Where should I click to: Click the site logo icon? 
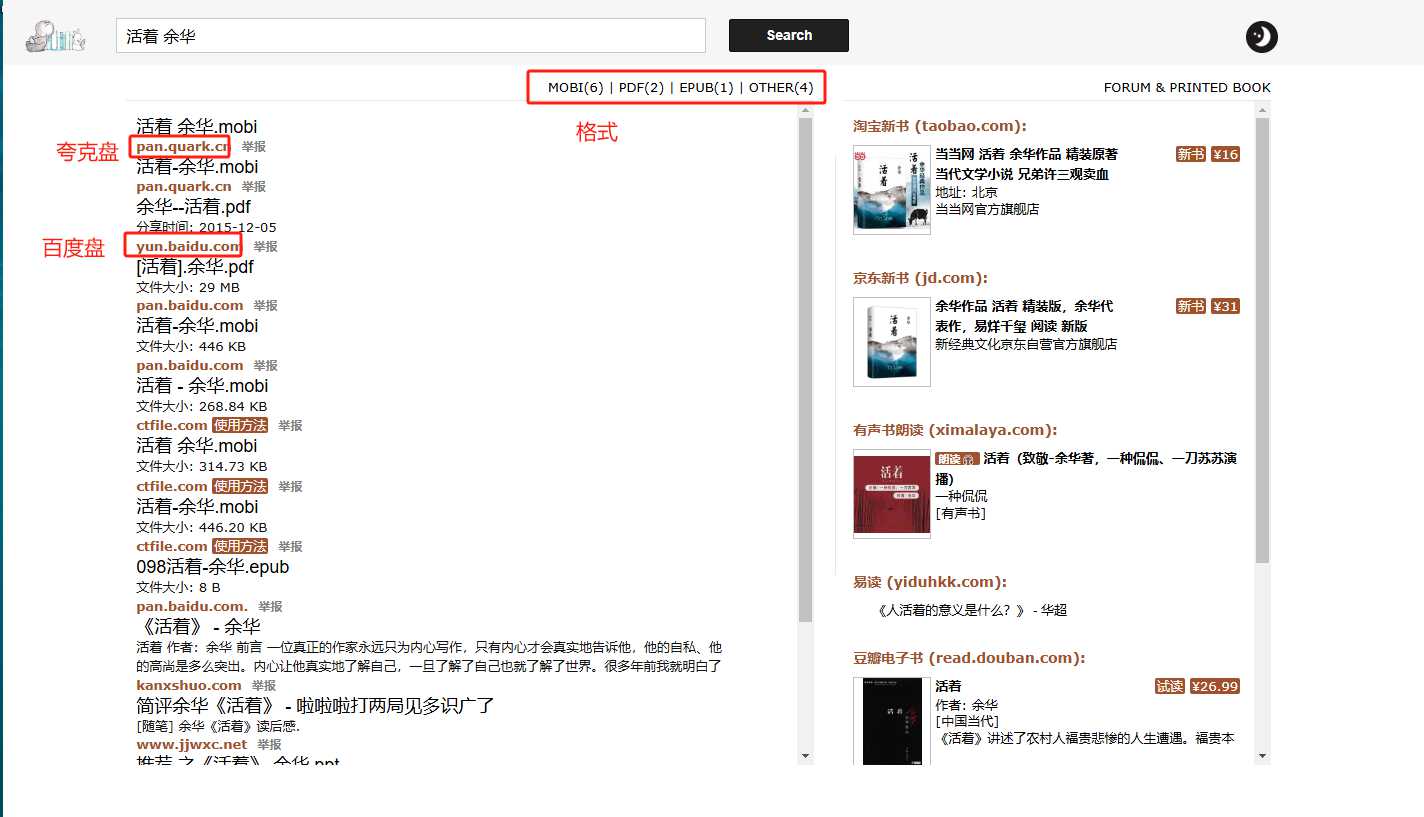[55, 36]
